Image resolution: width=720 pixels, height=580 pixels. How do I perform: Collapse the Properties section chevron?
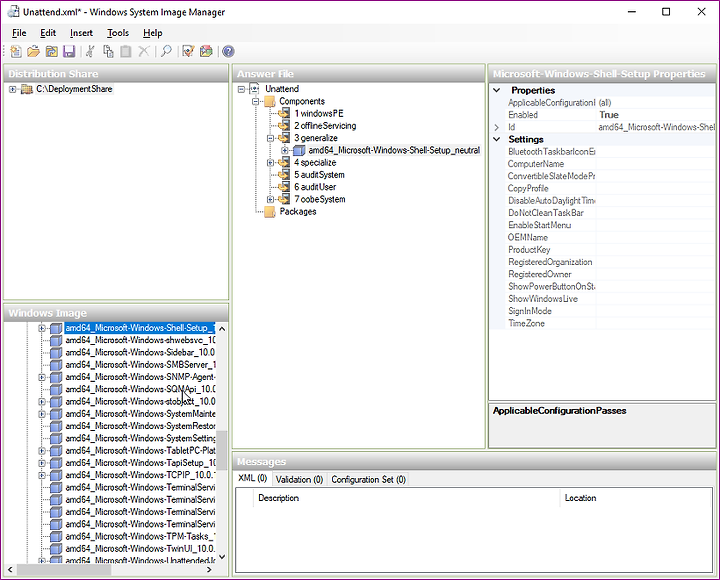497,90
